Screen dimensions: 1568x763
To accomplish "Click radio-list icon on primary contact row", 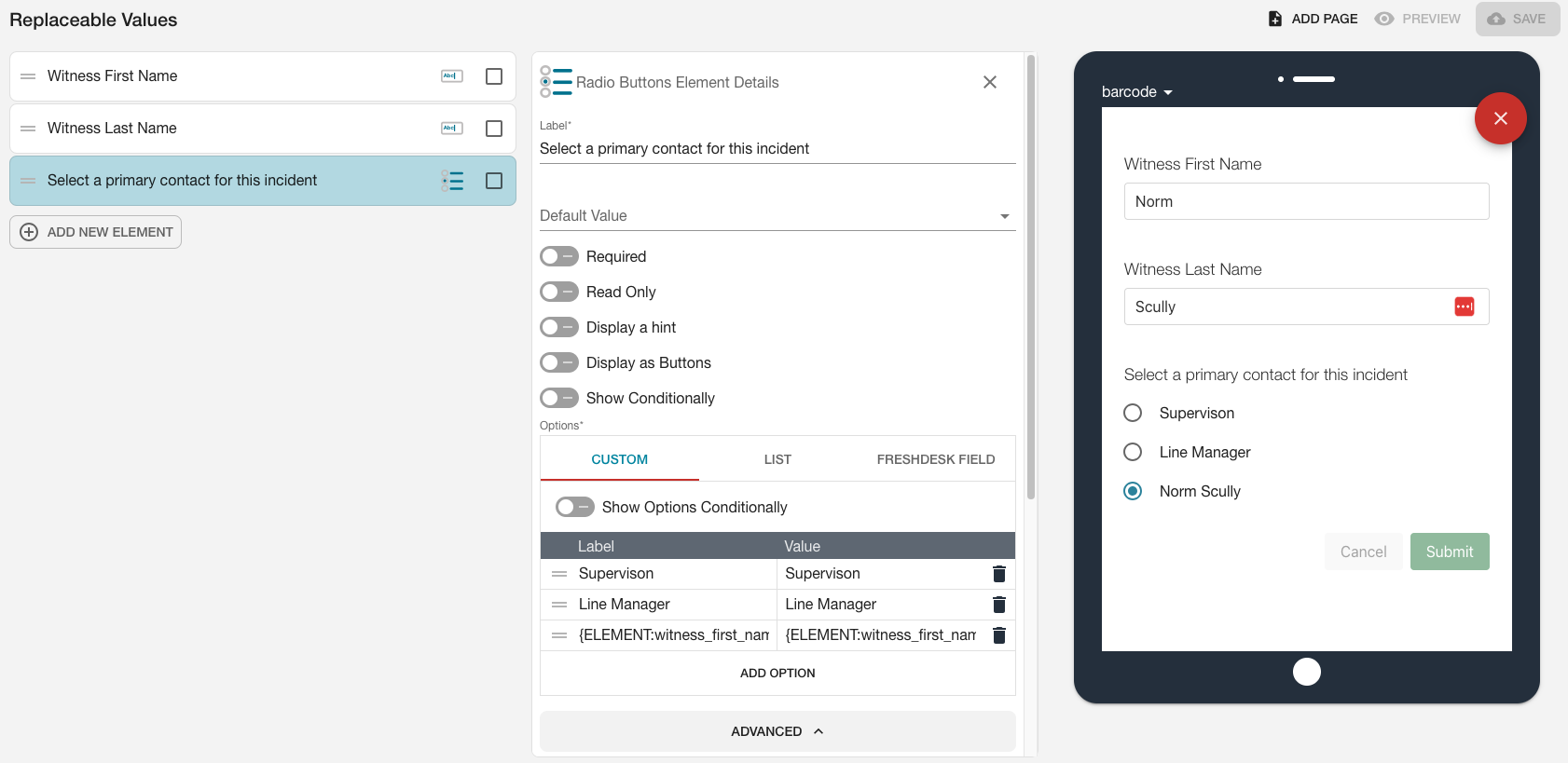I will (x=452, y=181).
